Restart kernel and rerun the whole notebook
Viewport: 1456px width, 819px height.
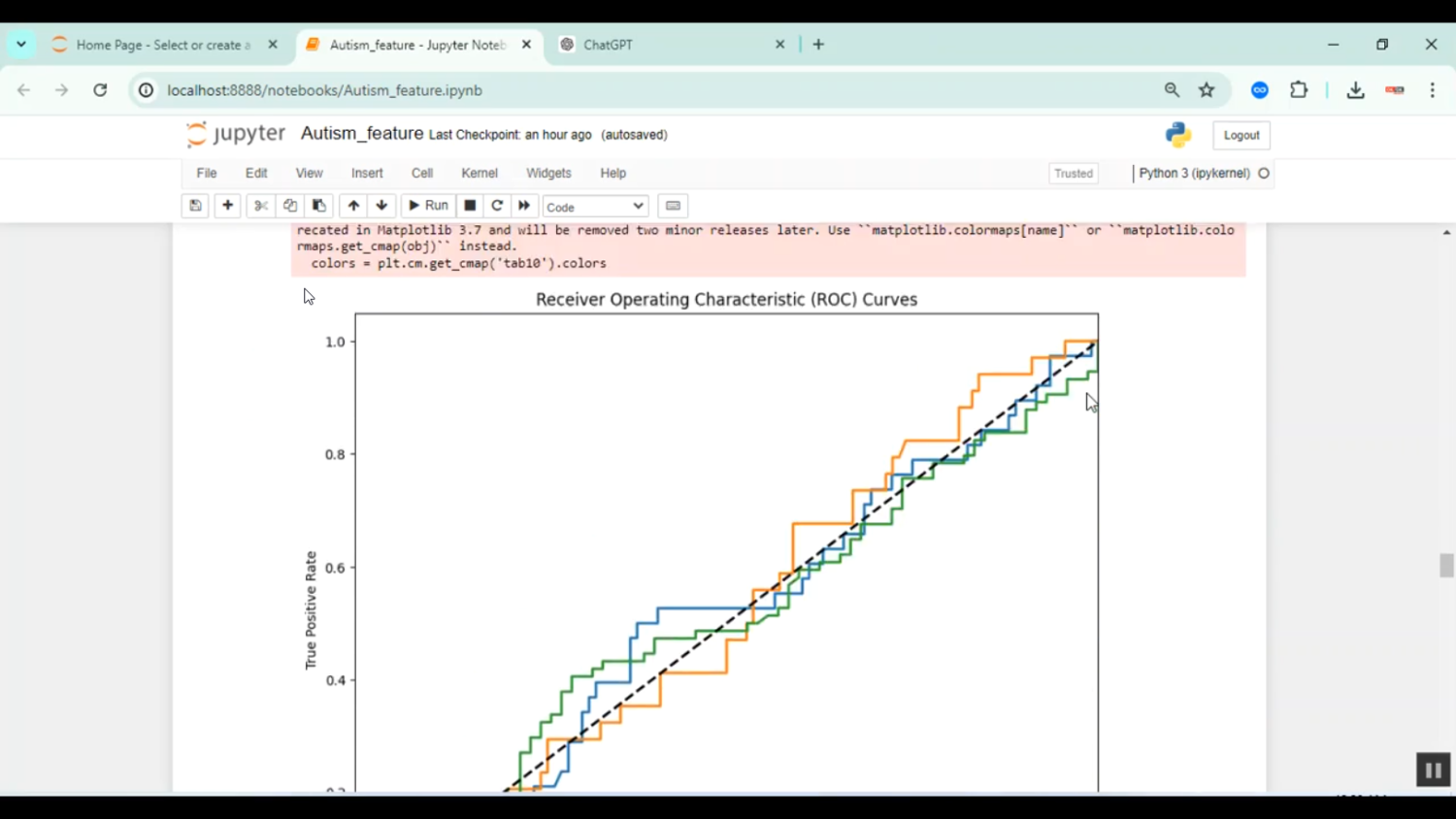pyautogui.click(x=524, y=206)
